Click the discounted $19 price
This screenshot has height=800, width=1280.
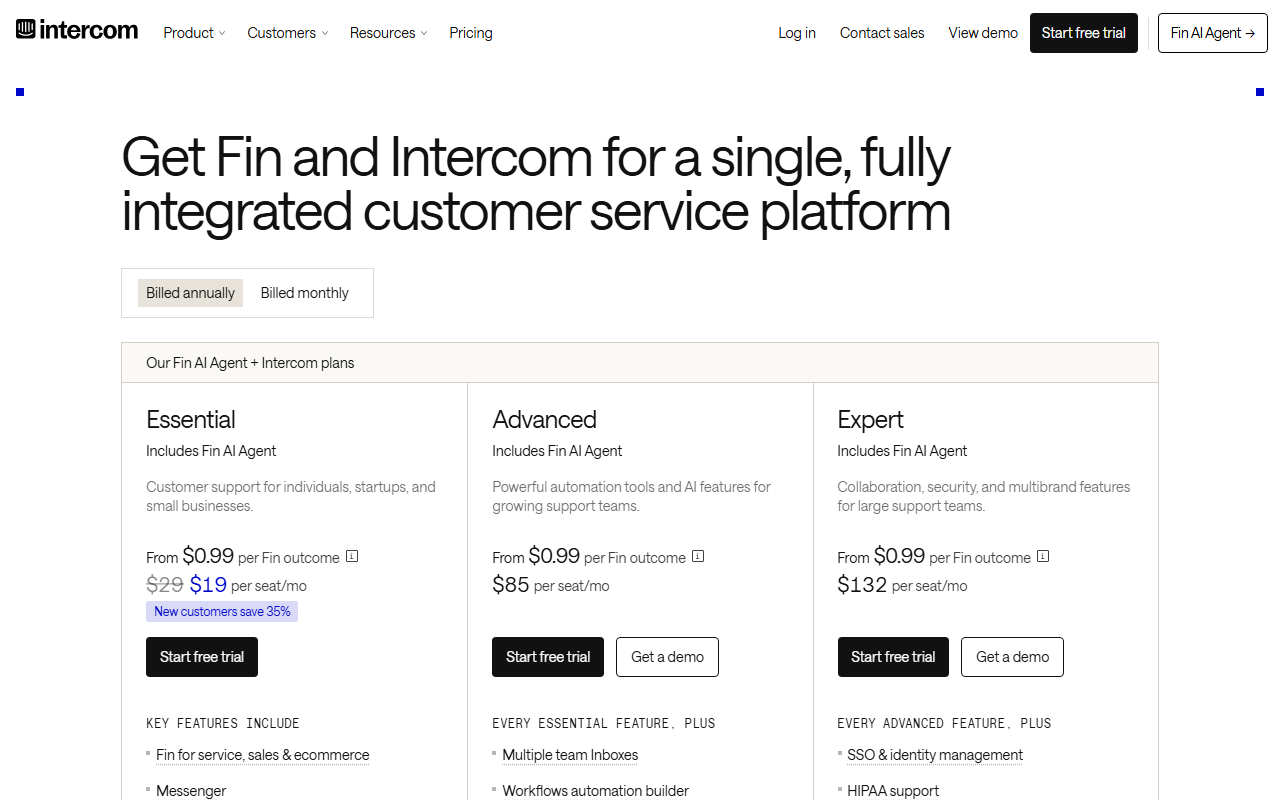pos(208,585)
